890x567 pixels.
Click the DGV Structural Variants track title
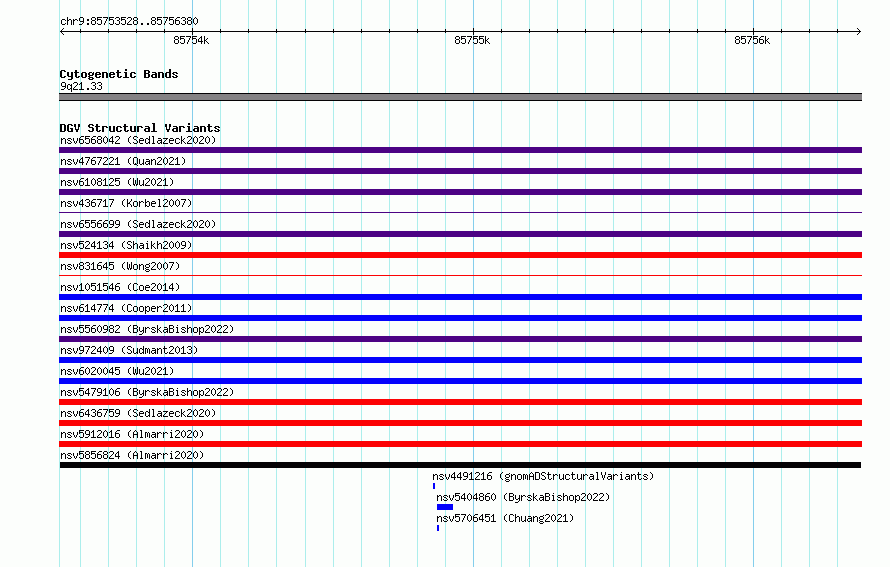tap(140, 128)
